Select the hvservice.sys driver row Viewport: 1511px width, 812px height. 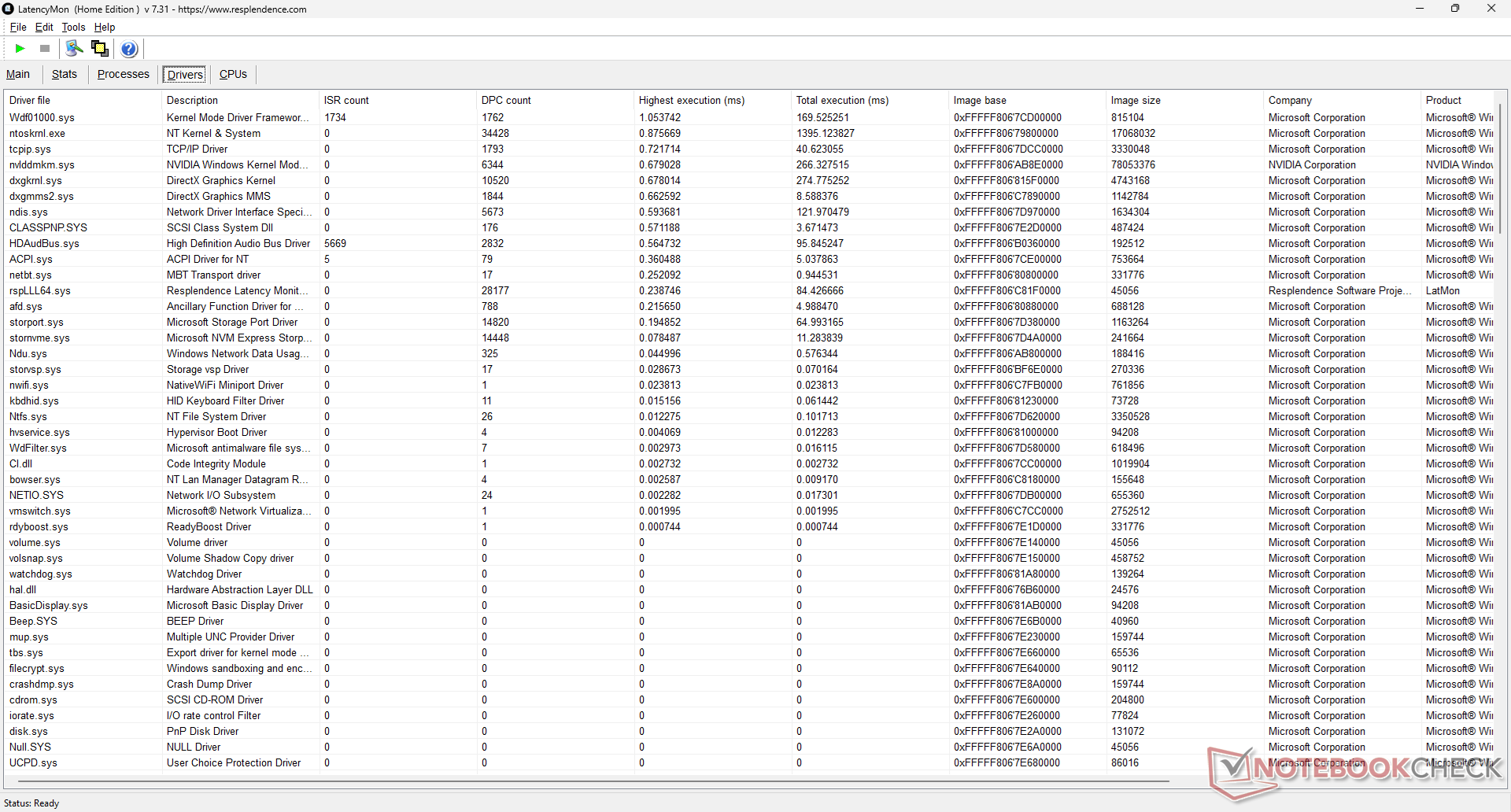749,432
